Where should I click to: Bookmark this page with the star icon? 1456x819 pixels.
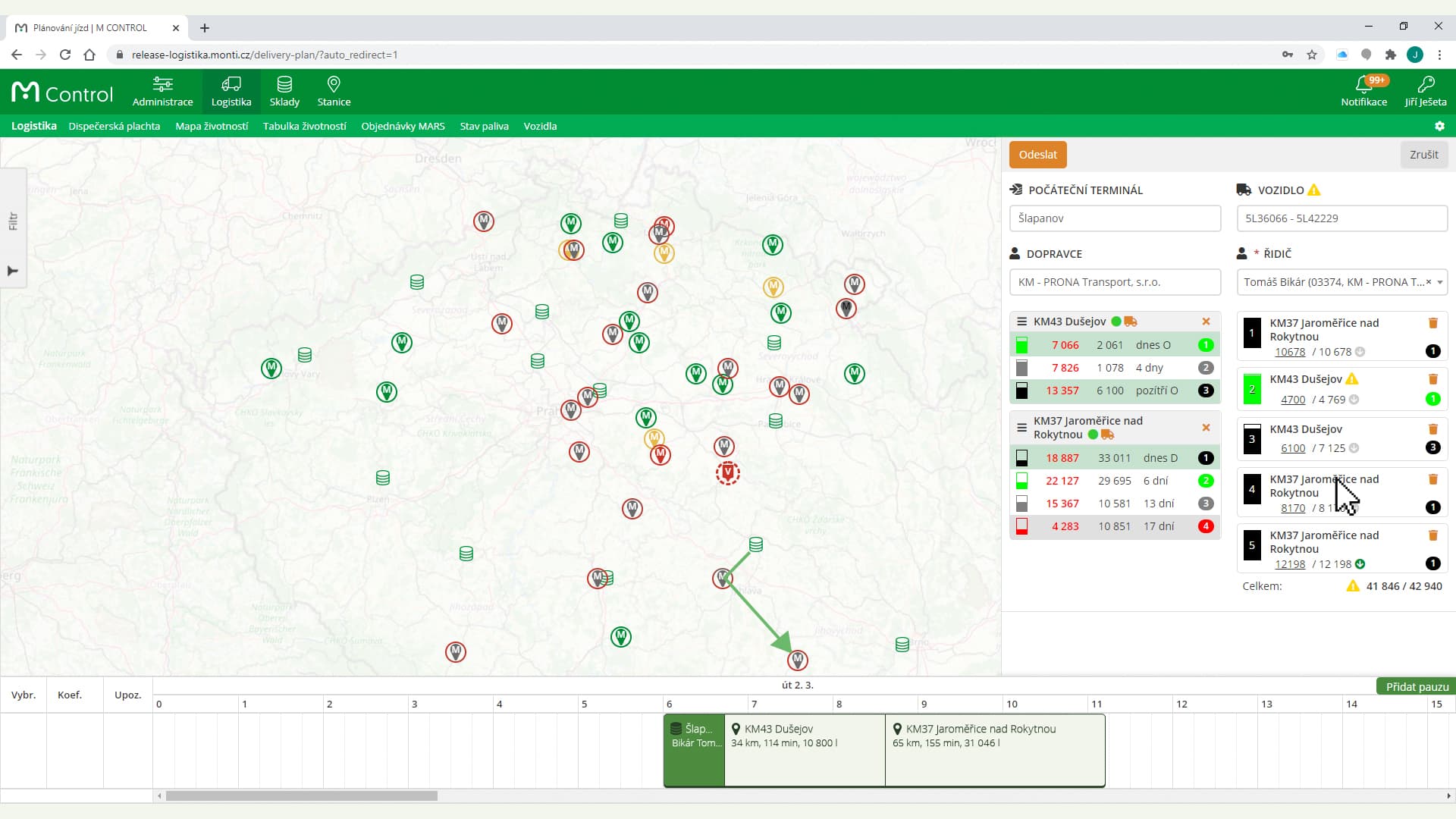(1312, 55)
